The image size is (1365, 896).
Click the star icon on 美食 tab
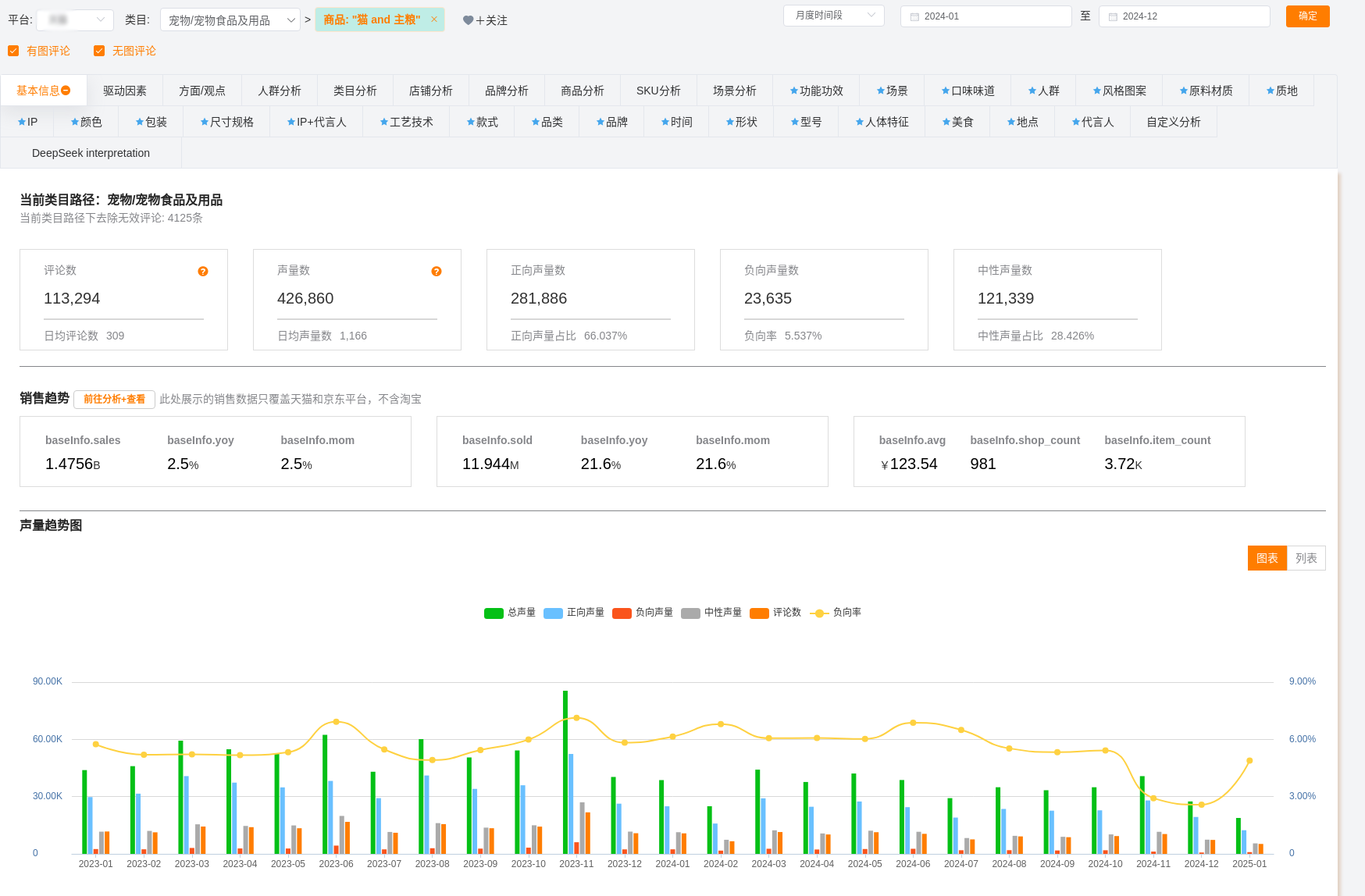click(x=946, y=123)
